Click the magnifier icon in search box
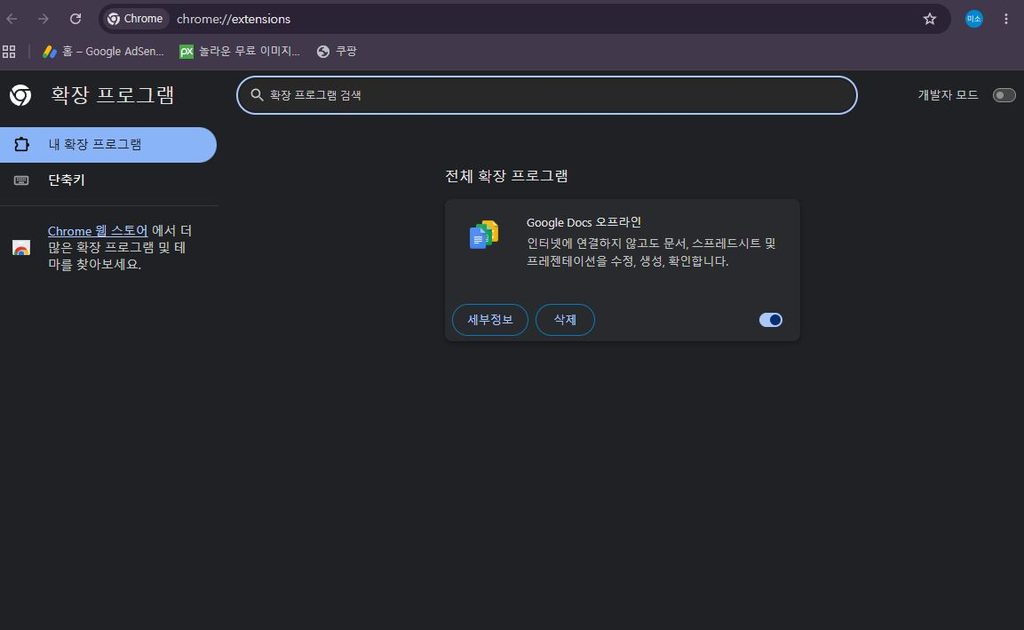The width and height of the screenshot is (1024, 630). 257,95
